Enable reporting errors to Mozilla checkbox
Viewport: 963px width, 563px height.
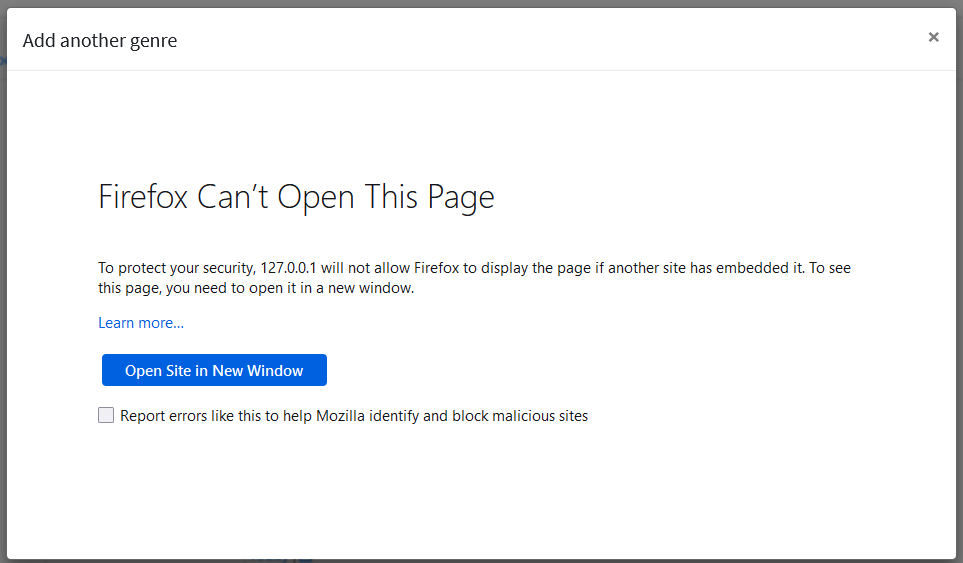point(106,415)
